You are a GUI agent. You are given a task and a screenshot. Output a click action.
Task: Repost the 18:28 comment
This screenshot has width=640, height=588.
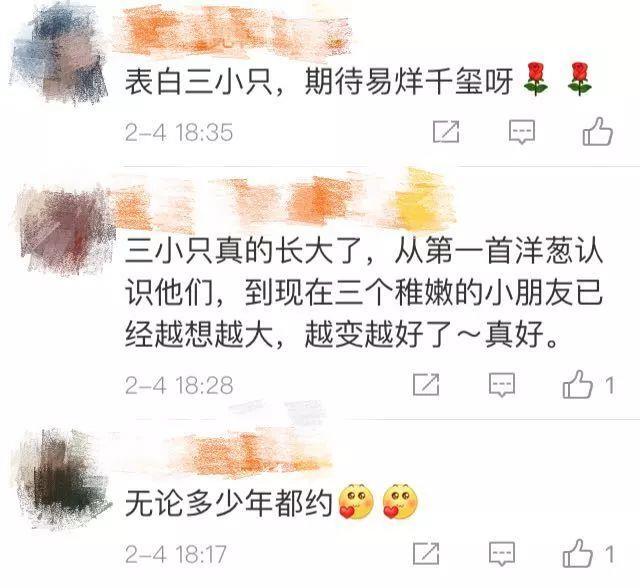click(x=426, y=384)
